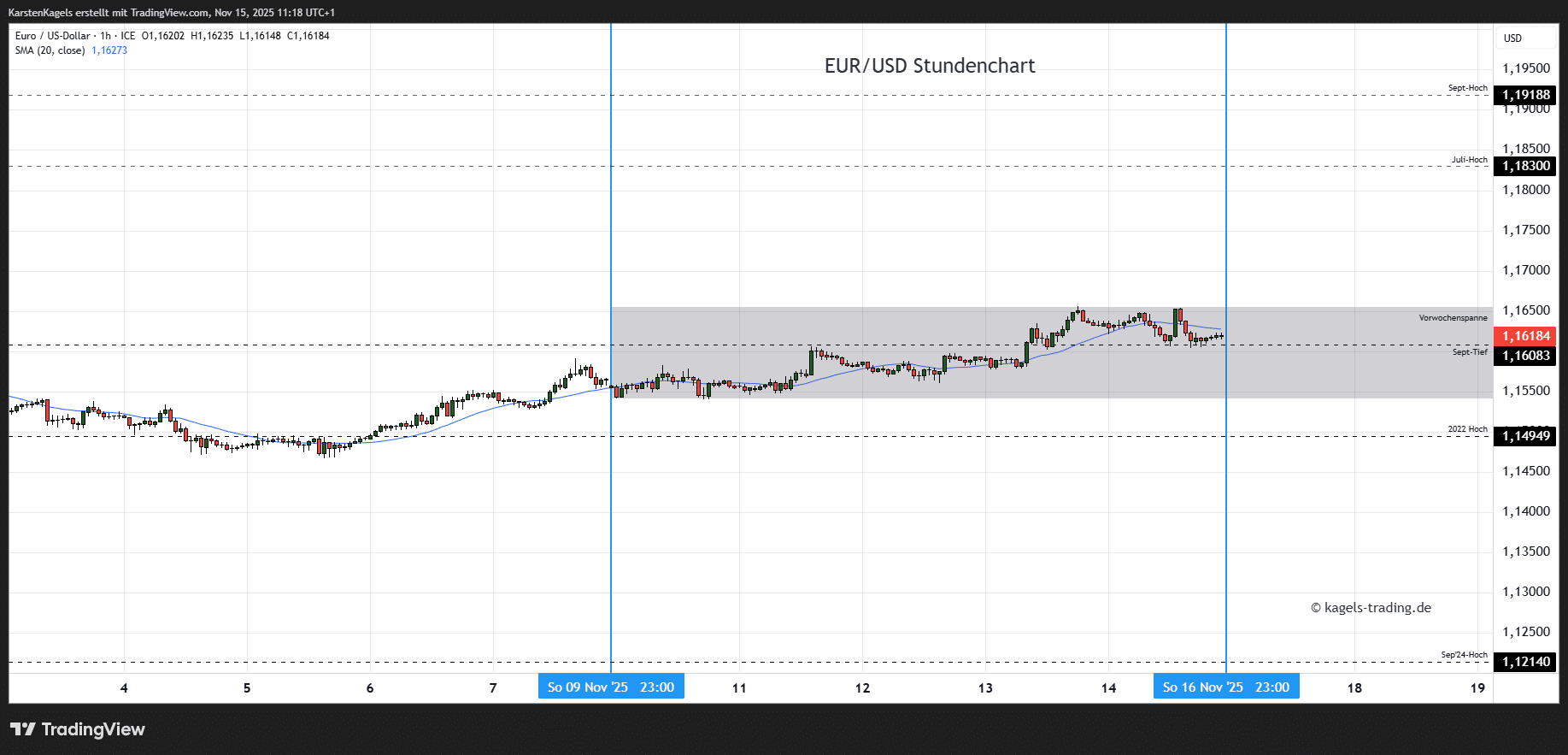Click the Juli-Hoch price tag 1,18300

[x=1525, y=166]
